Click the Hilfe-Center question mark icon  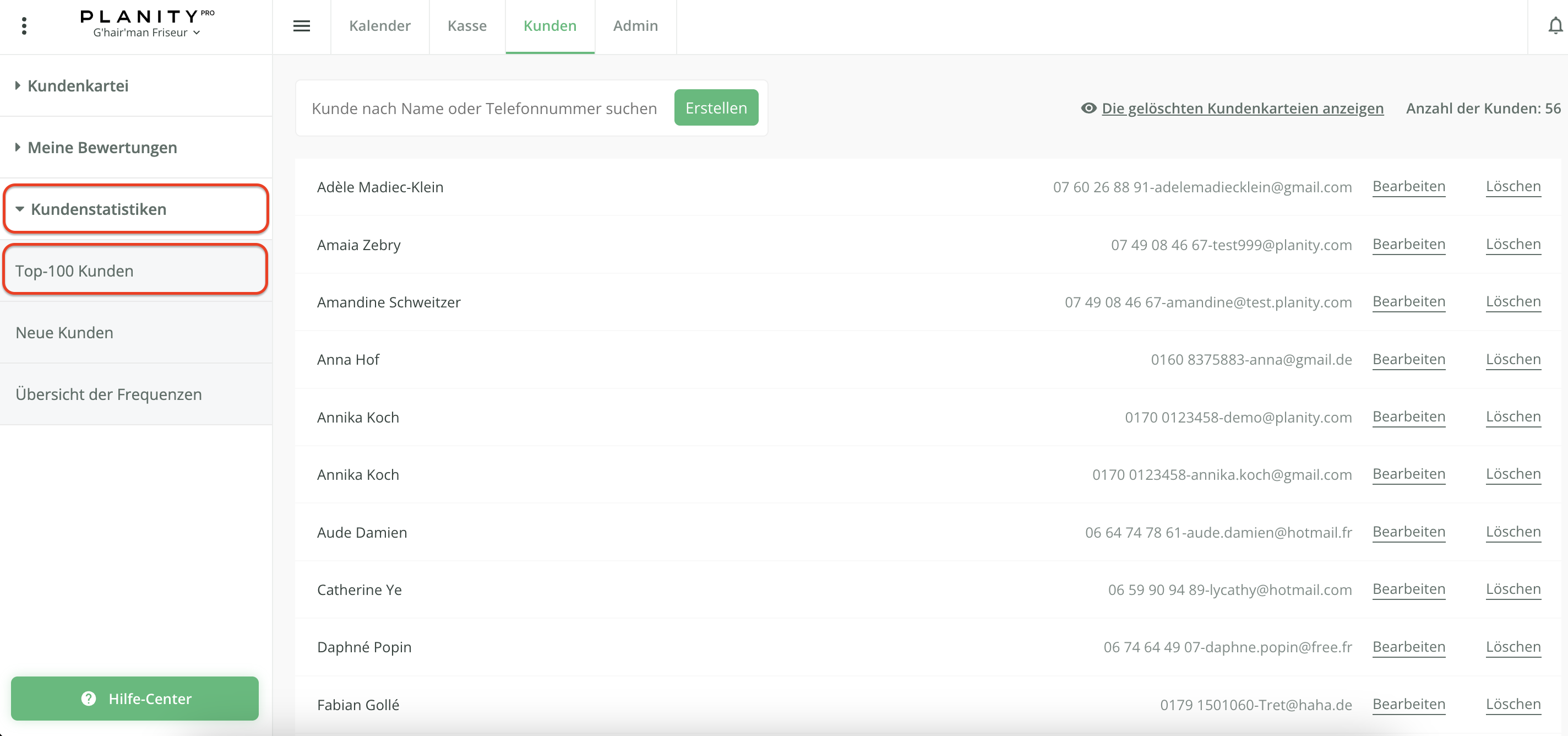point(89,698)
